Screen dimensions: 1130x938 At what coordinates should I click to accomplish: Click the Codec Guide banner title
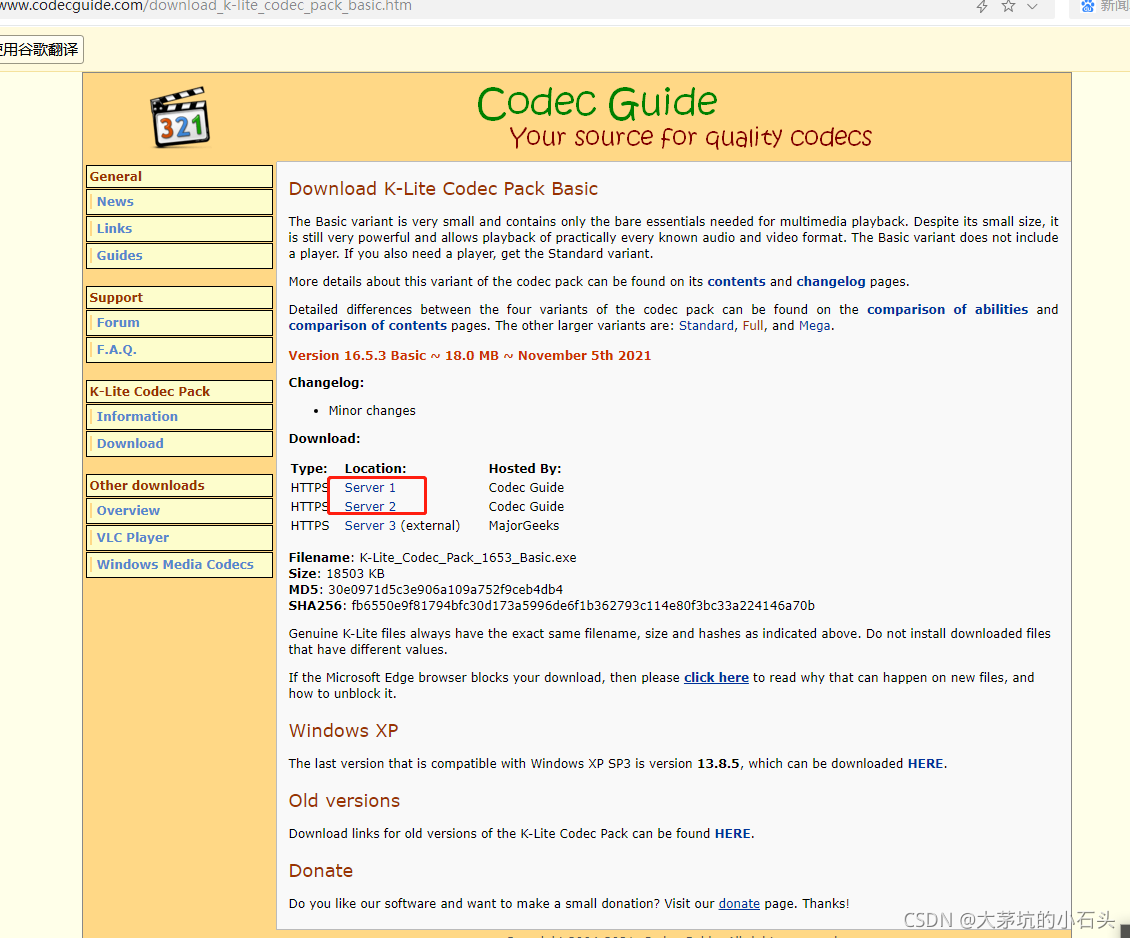597,103
